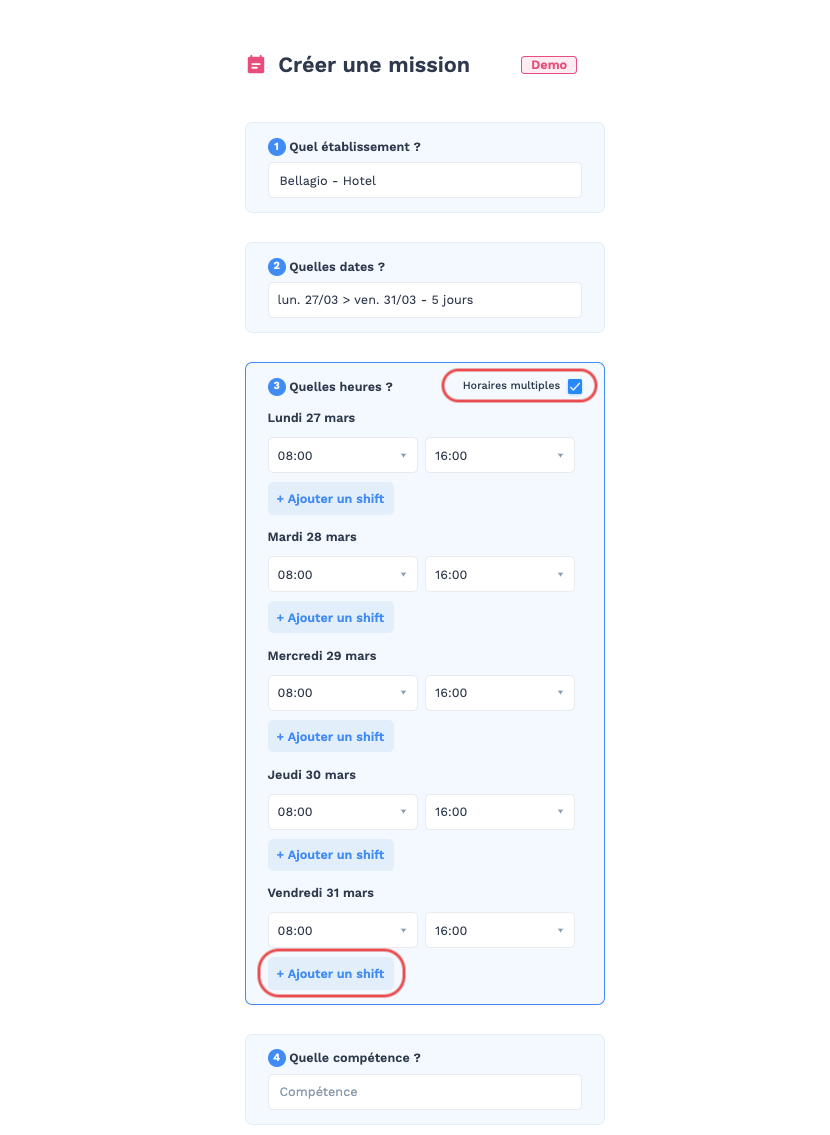
Task: Add a shift for Mardi 28 mars
Action: coord(331,617)
